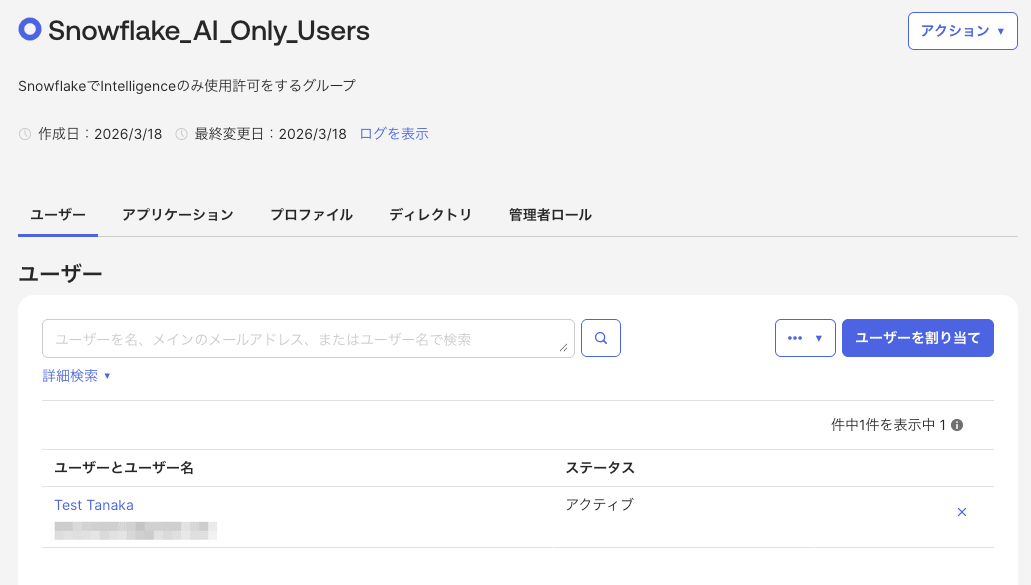Open the プロファイル tab
Image resolution: width=1031 pixels, height=585 pixels.
point(312,215)
